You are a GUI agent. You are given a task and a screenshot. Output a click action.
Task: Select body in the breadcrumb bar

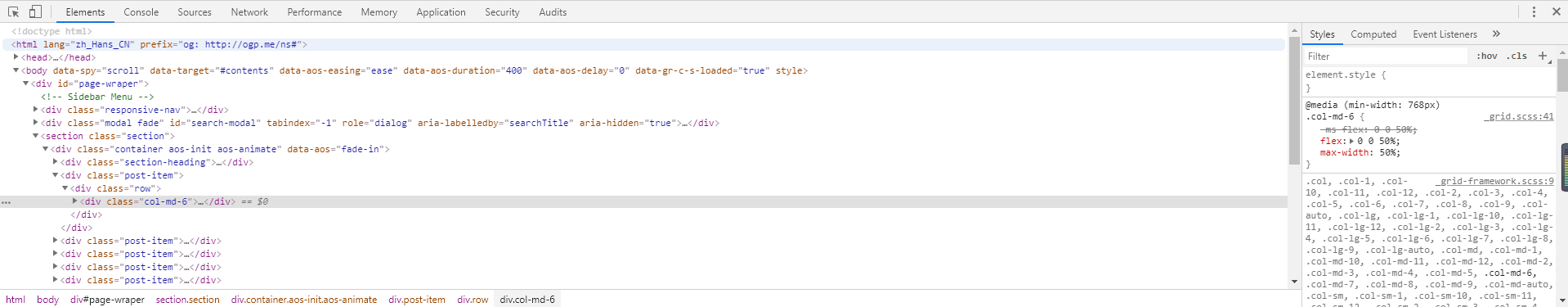pos(48,300)
